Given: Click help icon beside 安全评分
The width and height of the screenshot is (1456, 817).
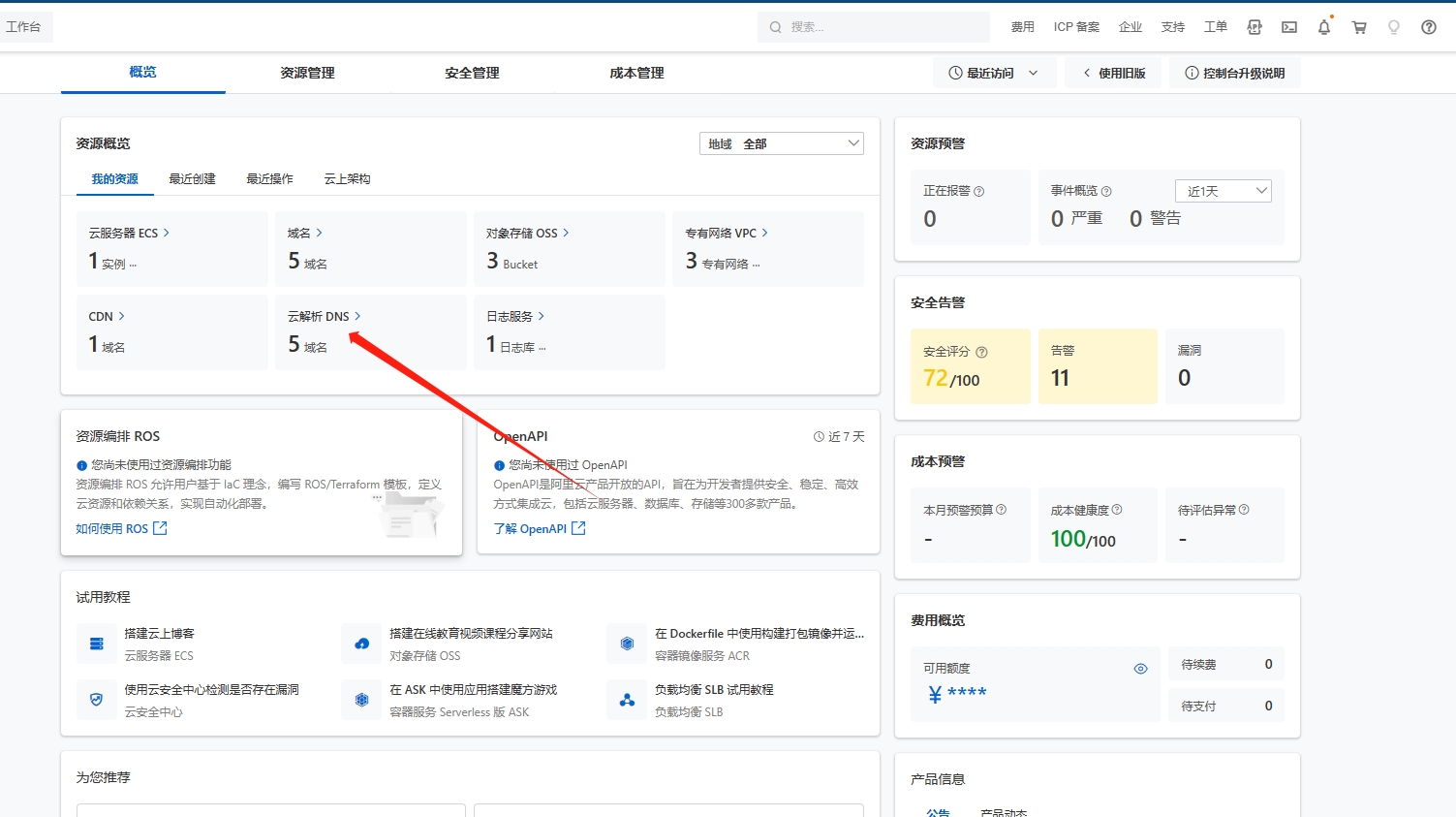Looking at the screenshot, I should pyautogui.click(x=981, y=352).
